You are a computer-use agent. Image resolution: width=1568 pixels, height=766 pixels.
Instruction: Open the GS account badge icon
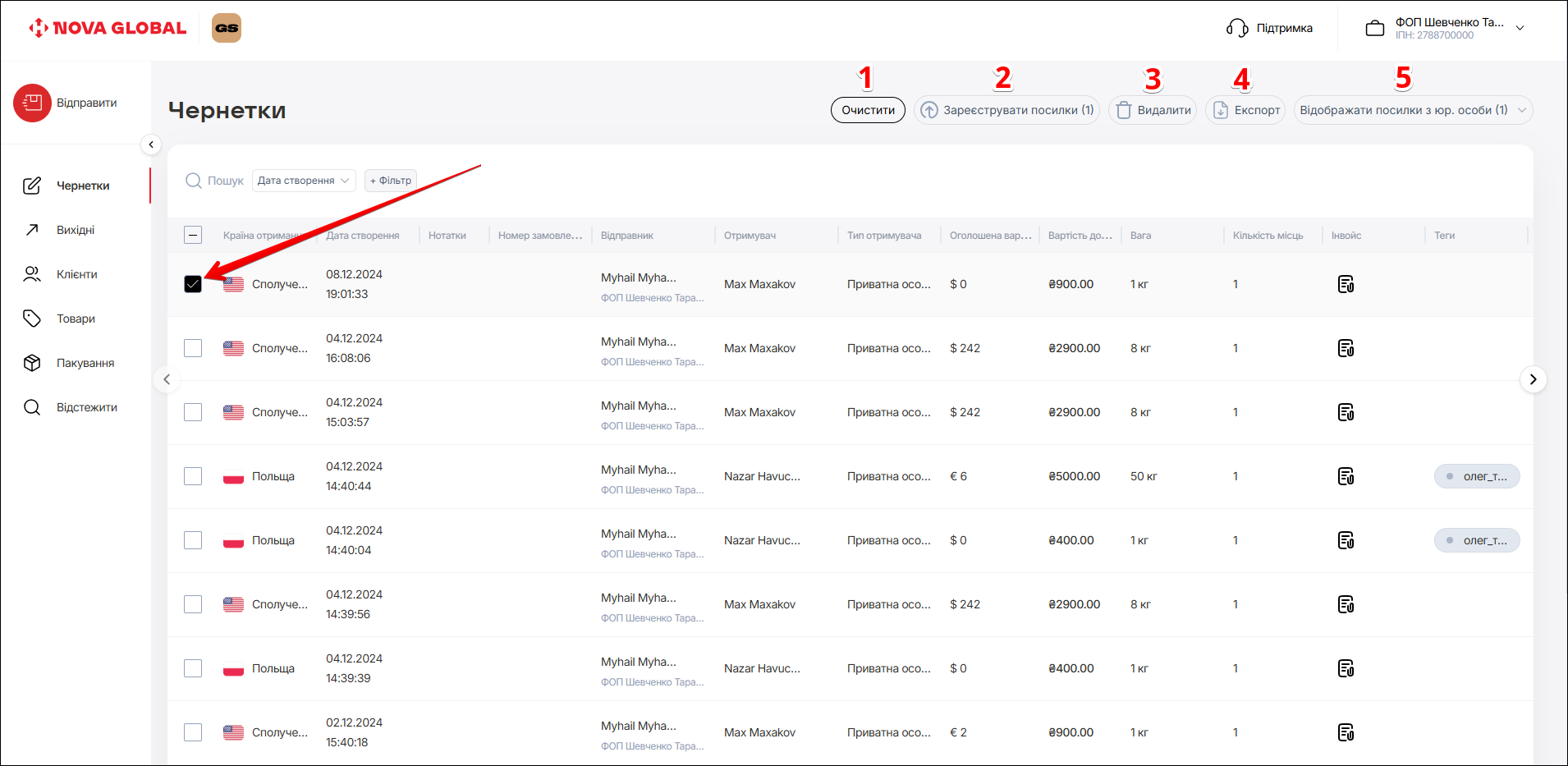[227, 28]
